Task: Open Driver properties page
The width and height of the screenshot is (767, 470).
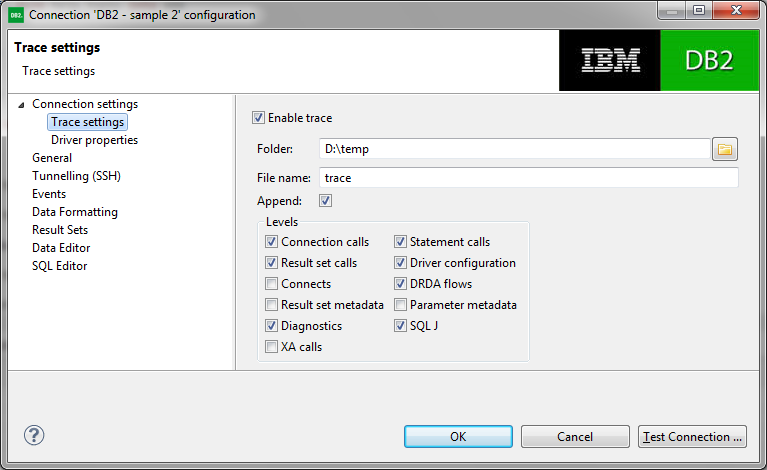Action: point(94,140)
